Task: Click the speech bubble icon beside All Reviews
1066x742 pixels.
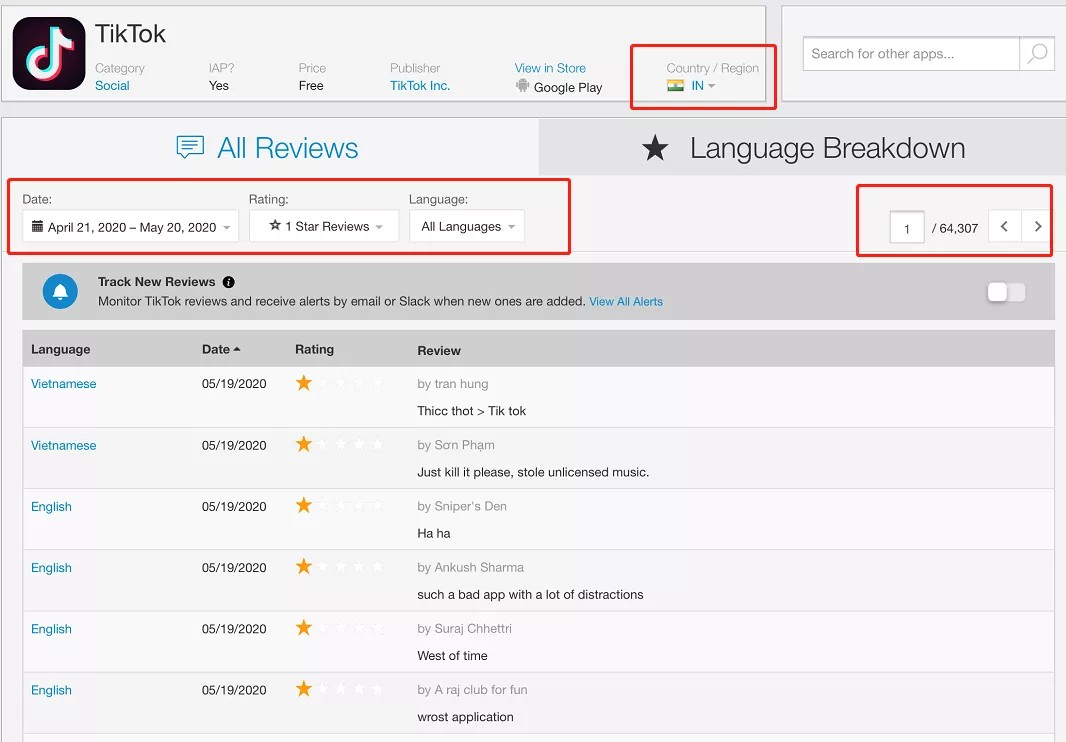Action: (x=190, y=147)
